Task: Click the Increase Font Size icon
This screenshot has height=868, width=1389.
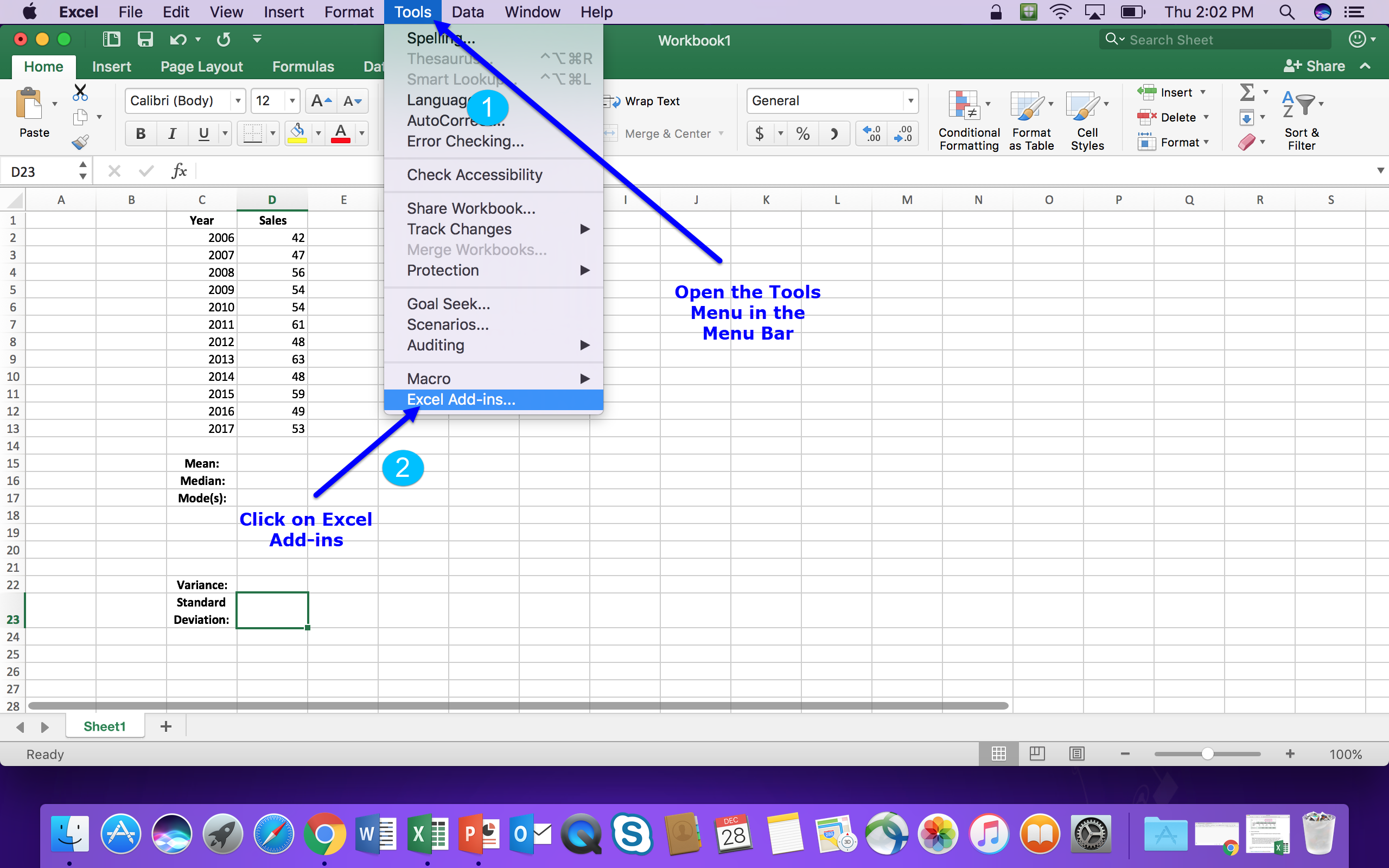Action: [320, 101]
